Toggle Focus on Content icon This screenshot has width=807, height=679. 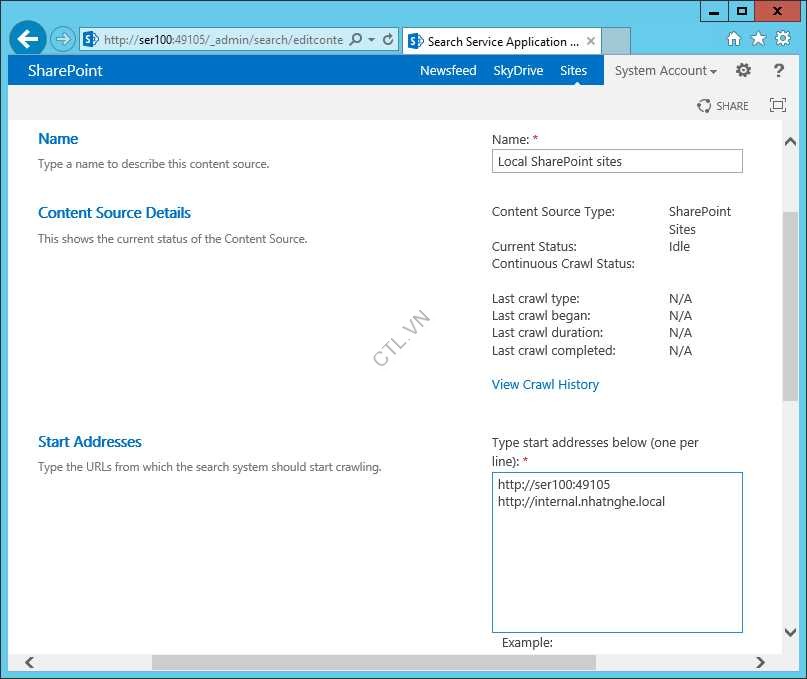778,105
